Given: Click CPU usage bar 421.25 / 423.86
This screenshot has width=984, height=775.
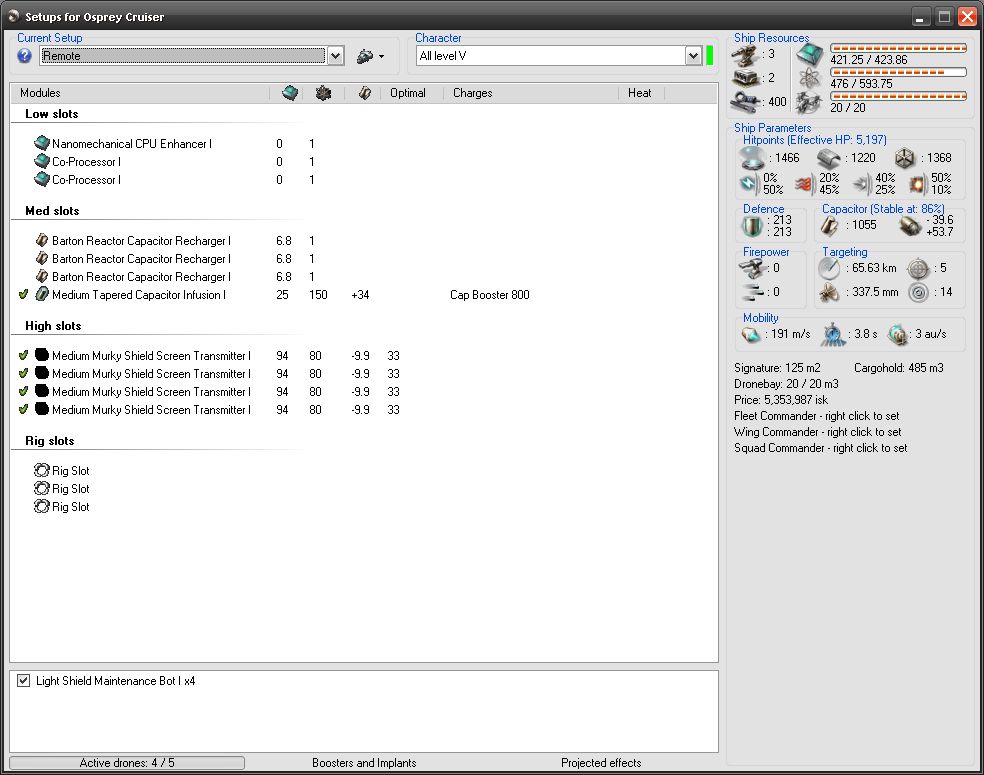Looking at the screenshot, I should pos(898,48).
